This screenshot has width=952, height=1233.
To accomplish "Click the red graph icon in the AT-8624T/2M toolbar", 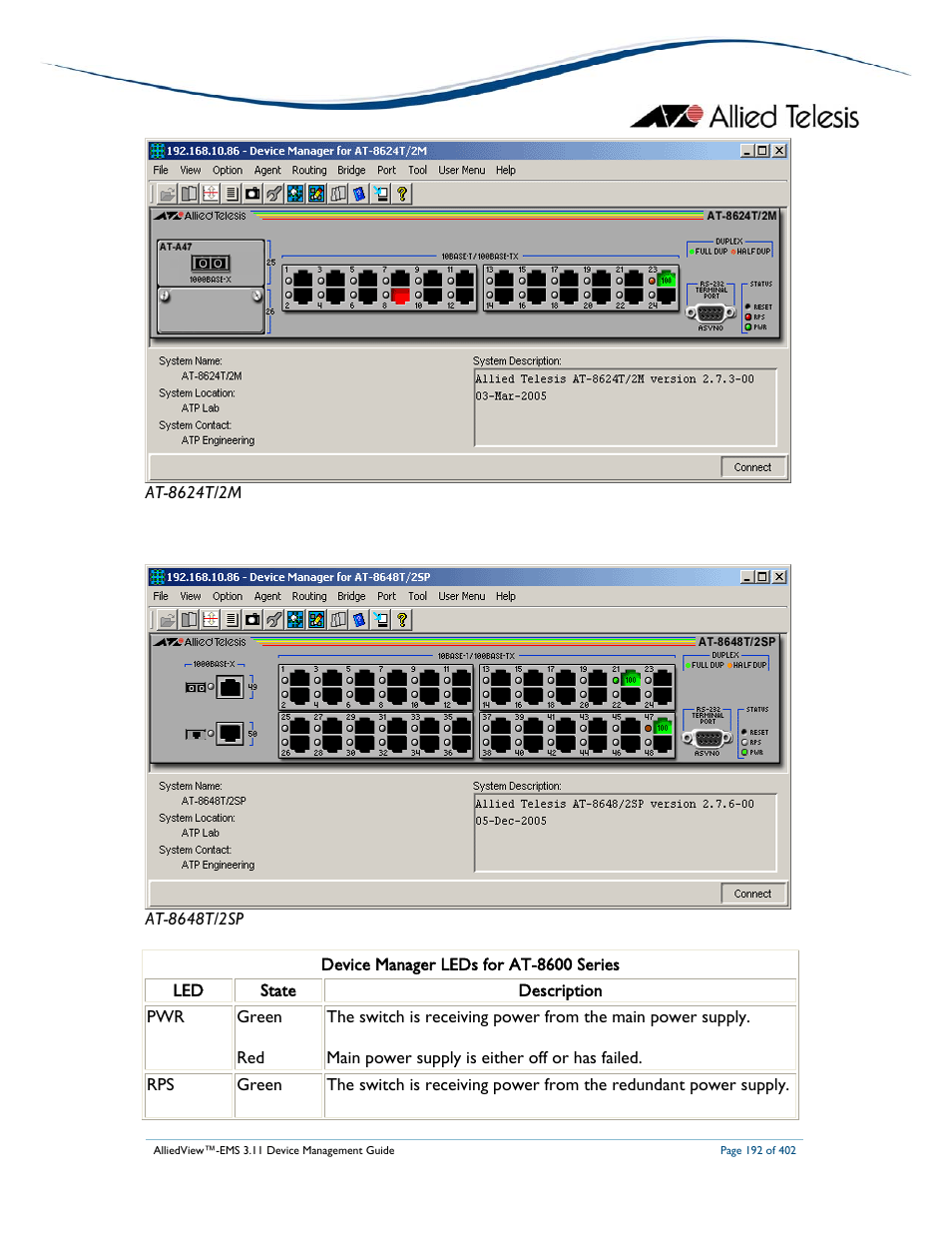I will point(210,194).
